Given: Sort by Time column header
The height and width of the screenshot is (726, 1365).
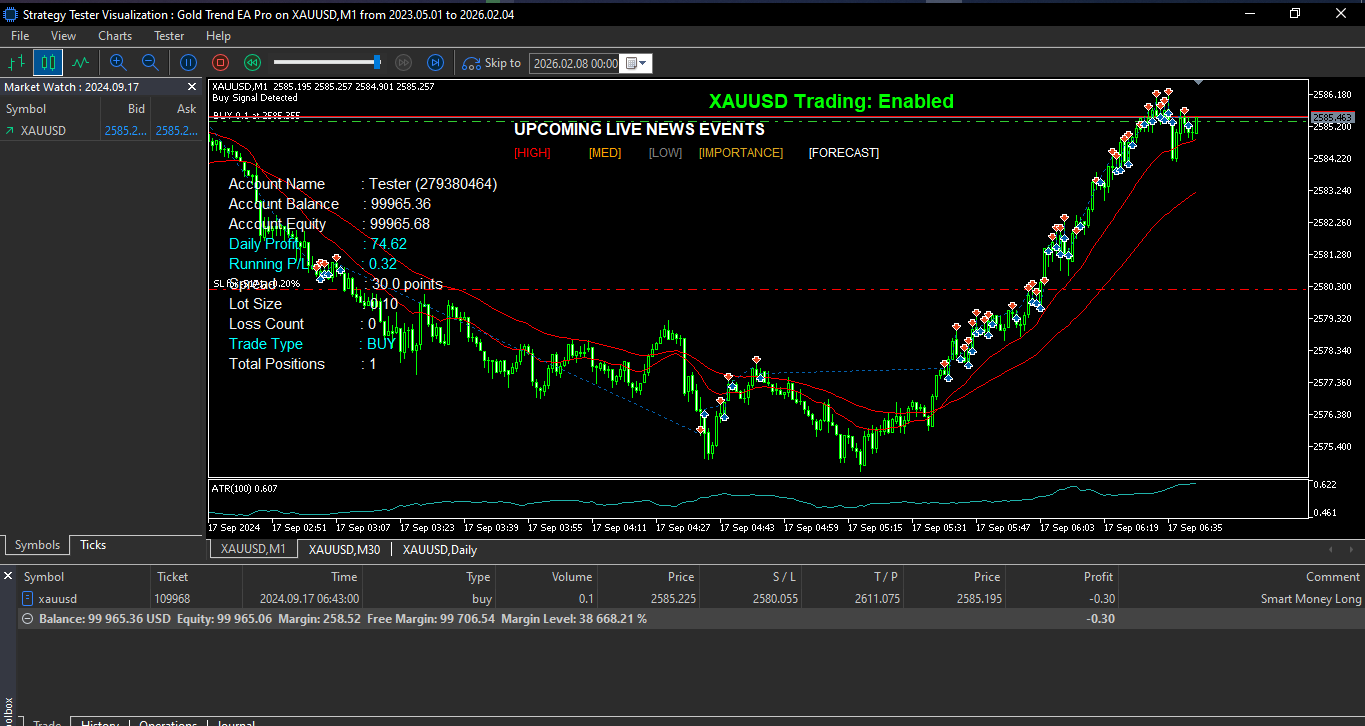Looking at the screenshot, I should (344, 577).
